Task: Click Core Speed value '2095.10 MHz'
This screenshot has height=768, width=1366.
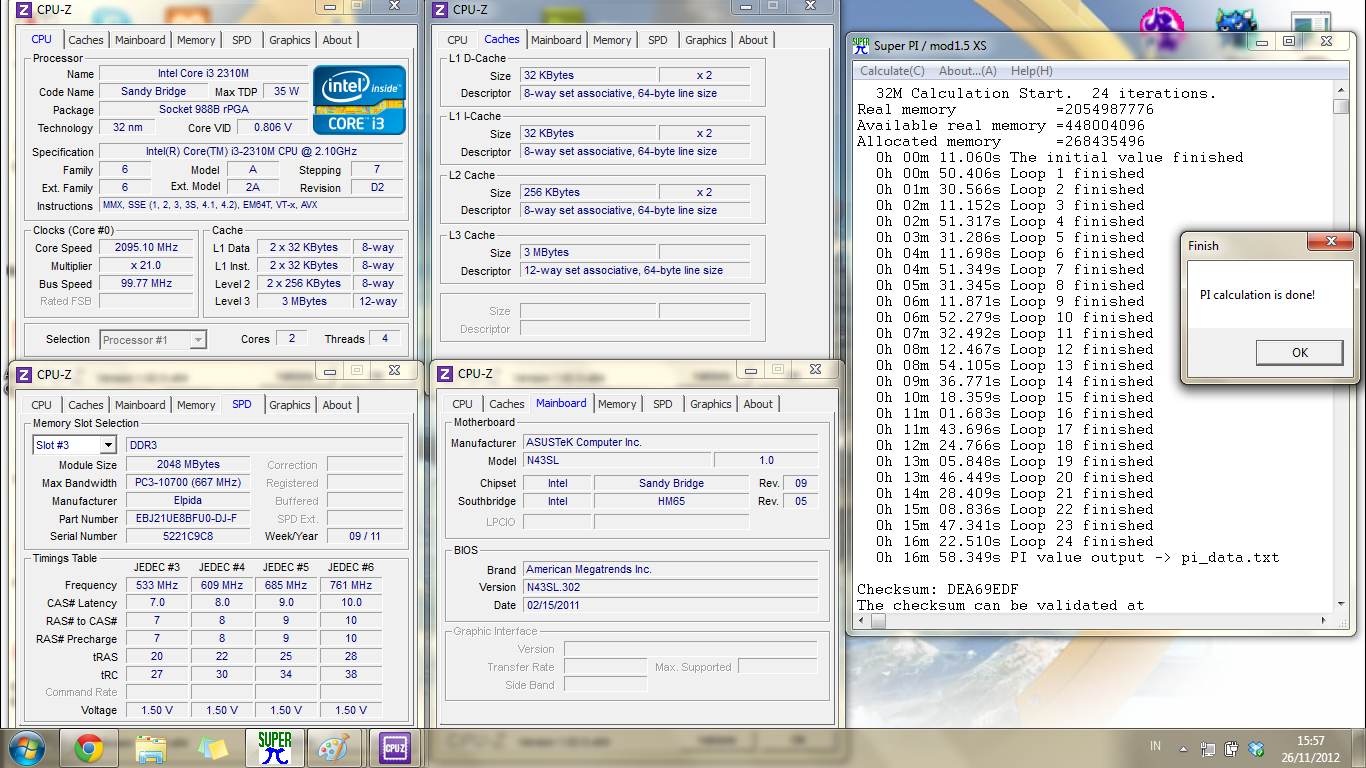Action: (x=147, y=248)
